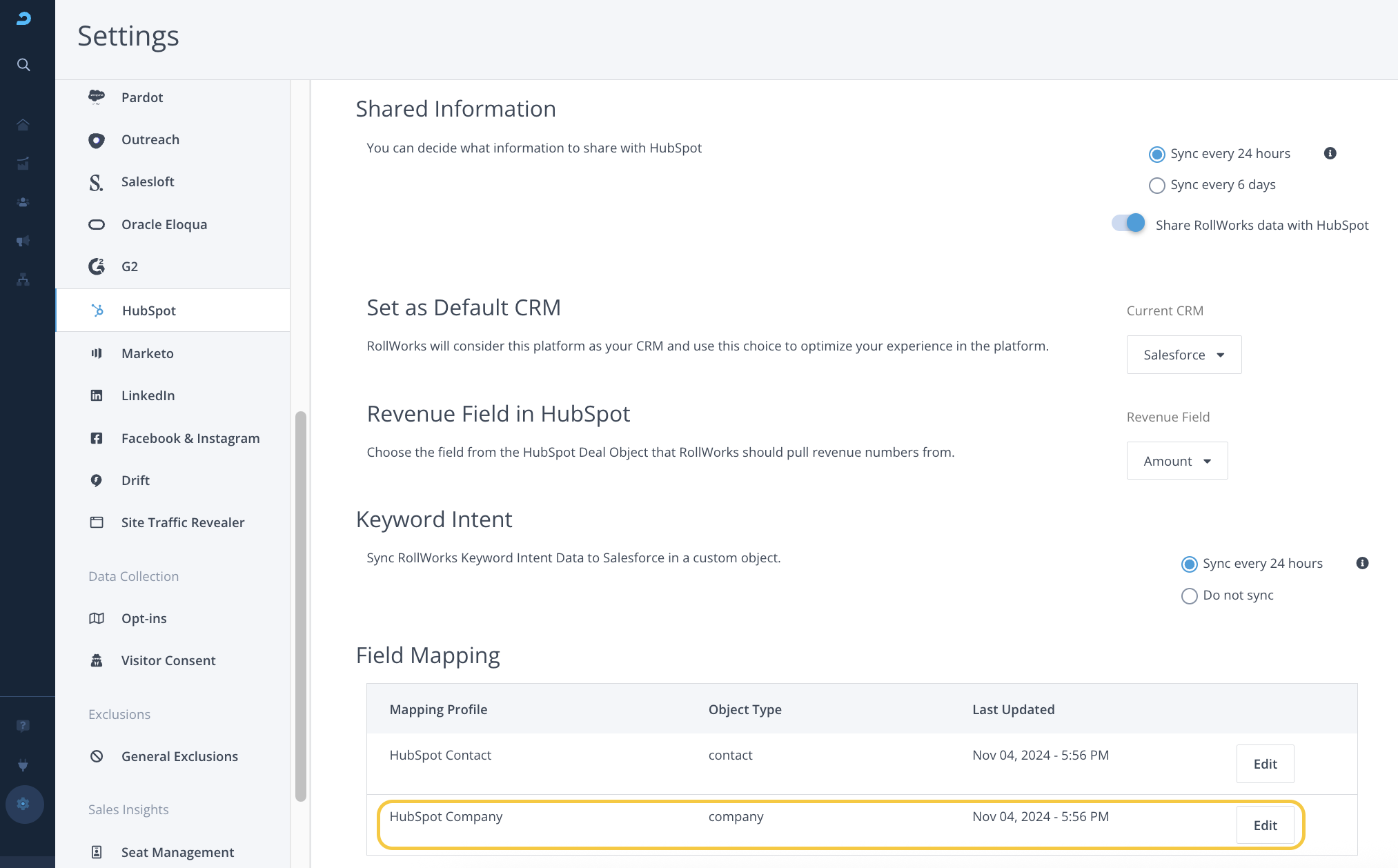
Task: Click the HubSpot sprocket icon
Action: click(x=97, y=310)
